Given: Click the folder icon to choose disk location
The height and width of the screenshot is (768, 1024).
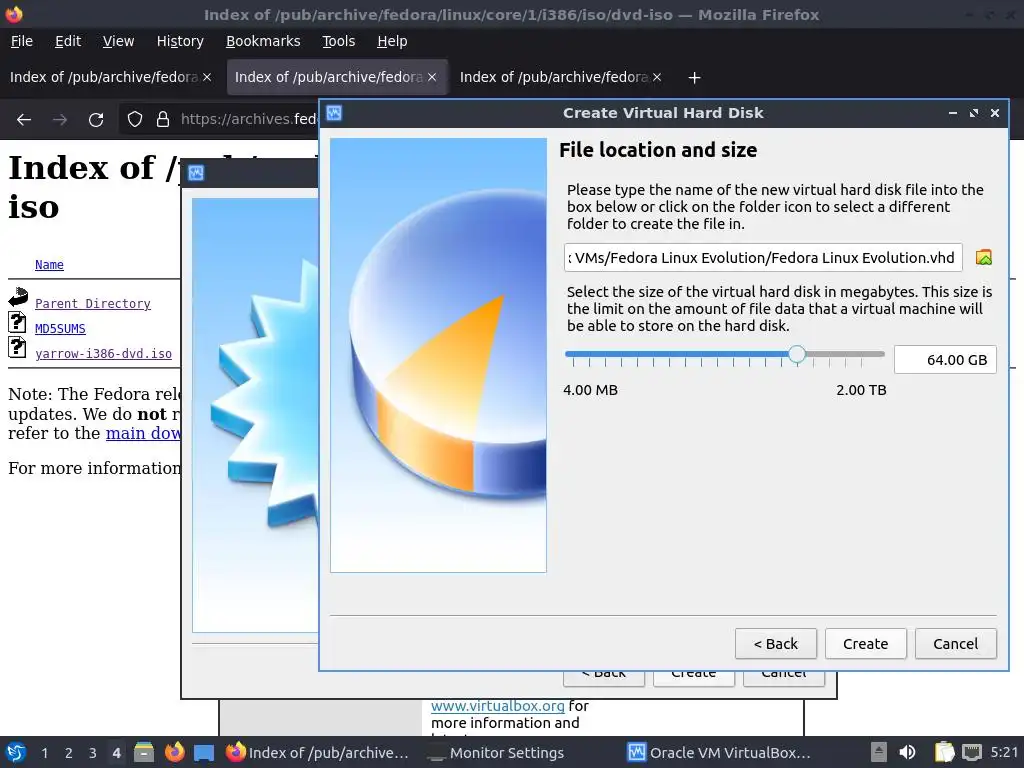Looking at the screenshot, I should tap(984, 257).
